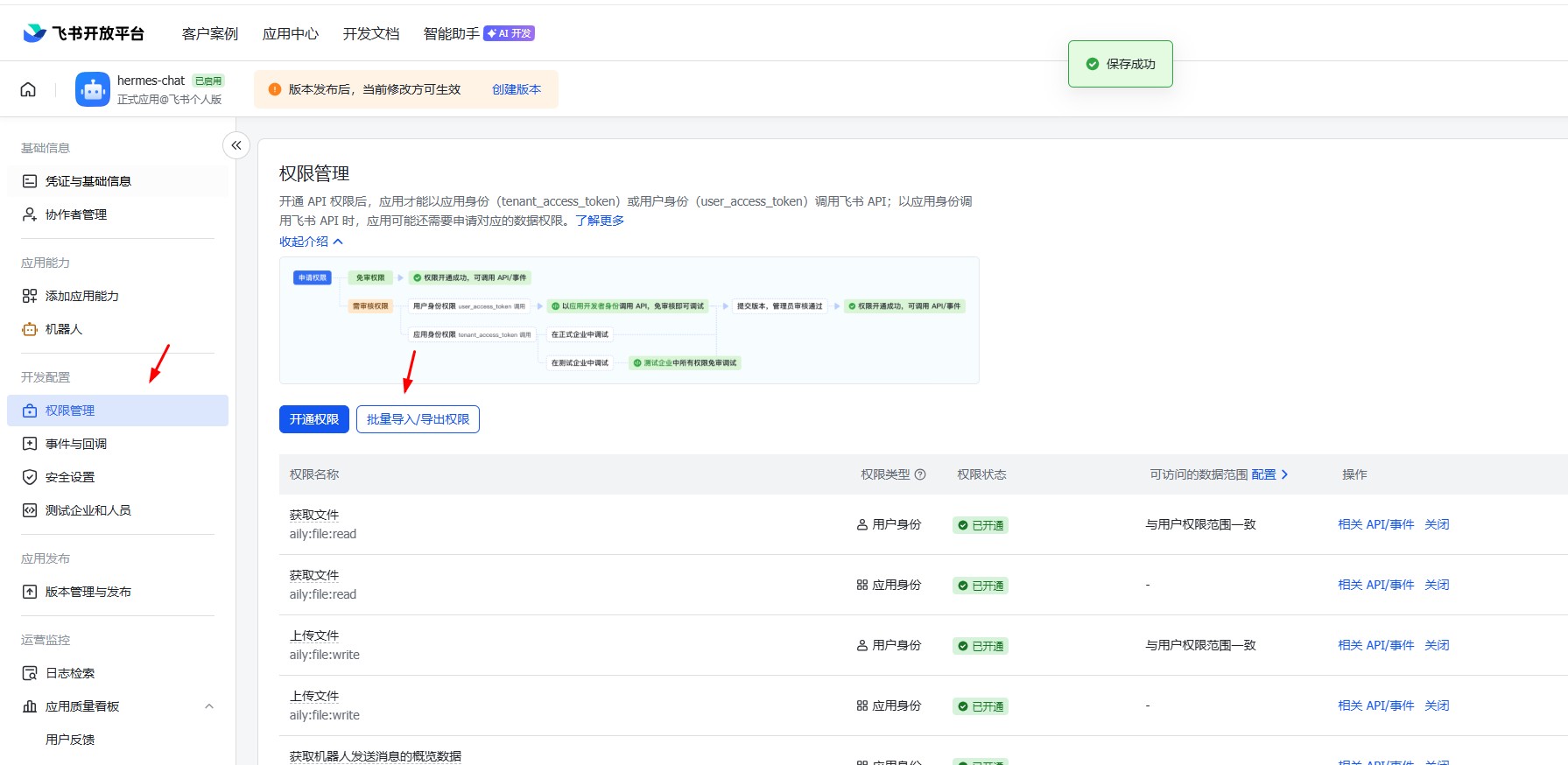The image size is (1568, 765).
Task: Collapse the intro via 收起介绍
Action: 311,242
